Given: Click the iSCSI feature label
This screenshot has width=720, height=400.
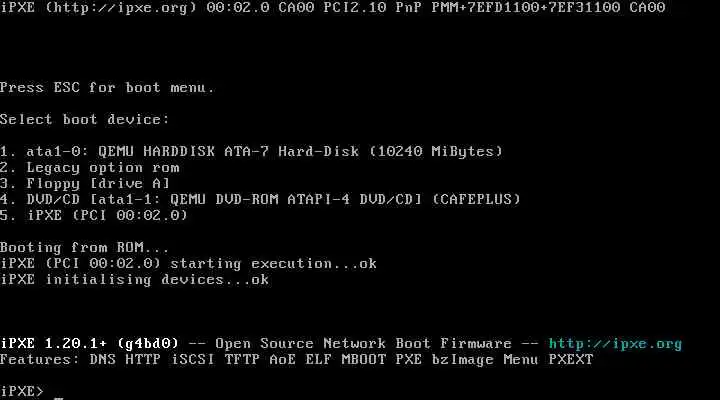Looking at the screenshot, I should [x=193, y=360].
